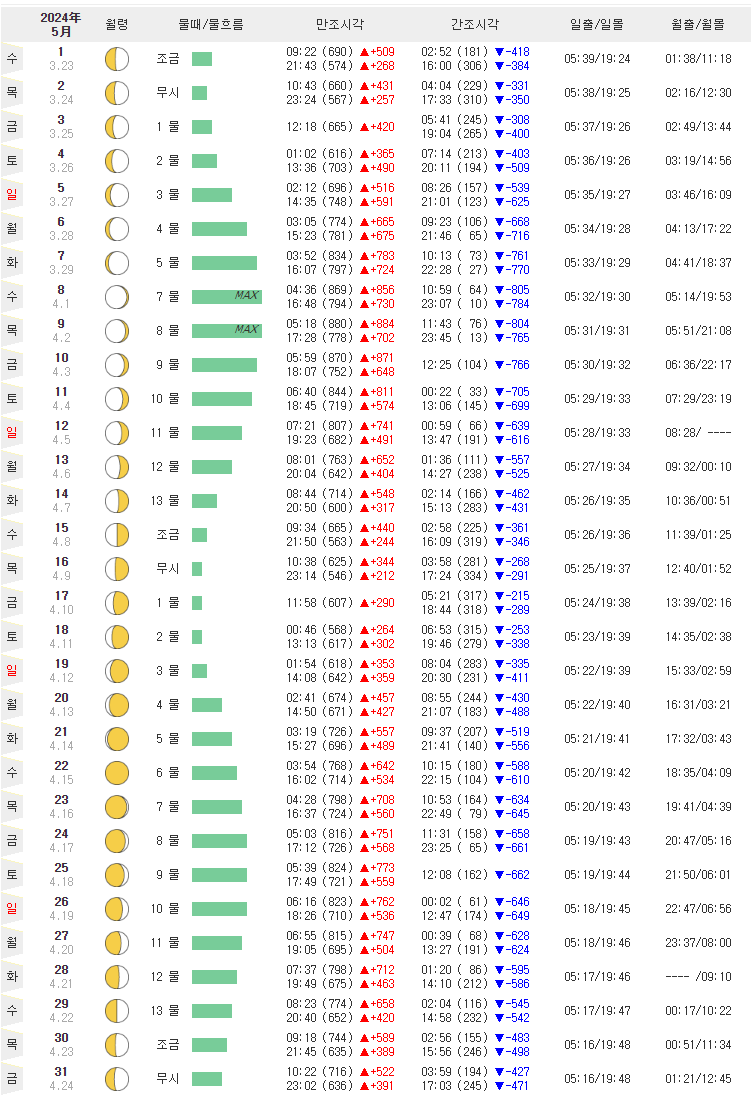
Task: Click the date 12 with lunar 4.5
Action: tap(61, 433)
